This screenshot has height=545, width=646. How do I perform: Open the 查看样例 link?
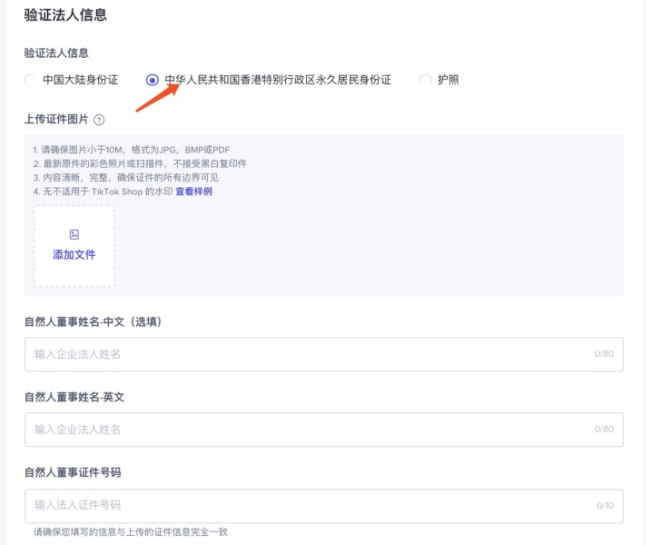click(x=194, y=191)
